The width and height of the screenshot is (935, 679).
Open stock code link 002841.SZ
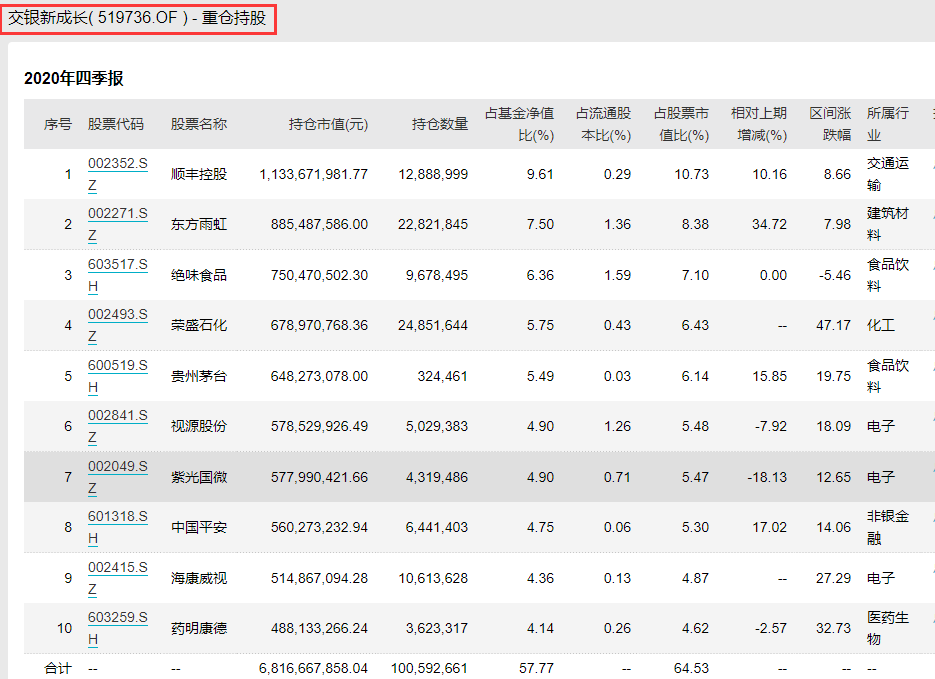tap(117, 426)
